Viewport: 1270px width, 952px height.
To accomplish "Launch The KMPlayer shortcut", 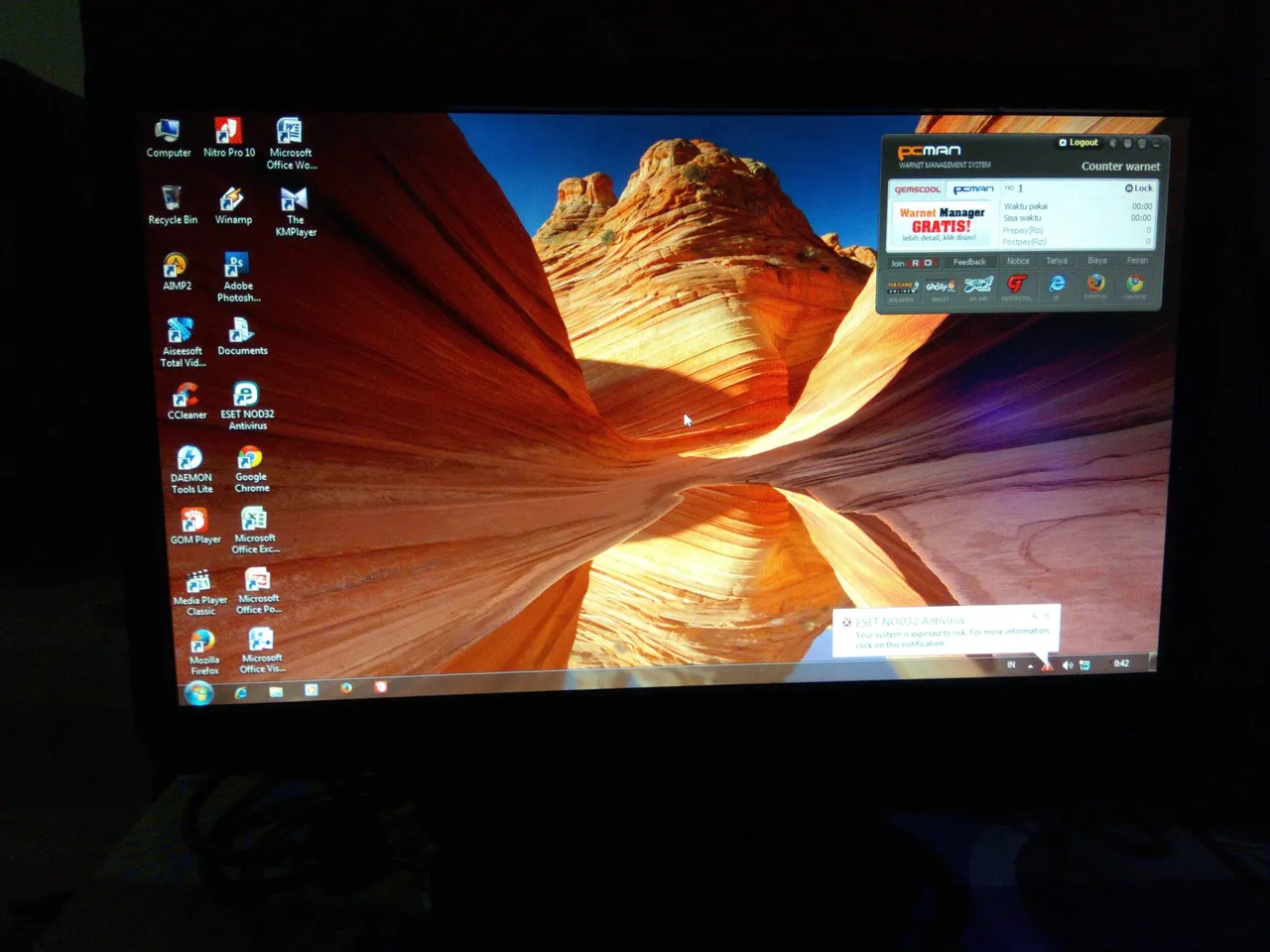I will 296,211.
